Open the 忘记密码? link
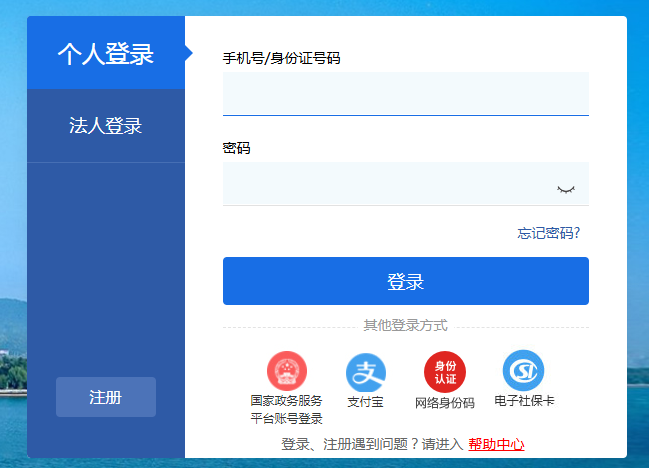Screen dimensions: 649x468 click(x=548, y=233)
